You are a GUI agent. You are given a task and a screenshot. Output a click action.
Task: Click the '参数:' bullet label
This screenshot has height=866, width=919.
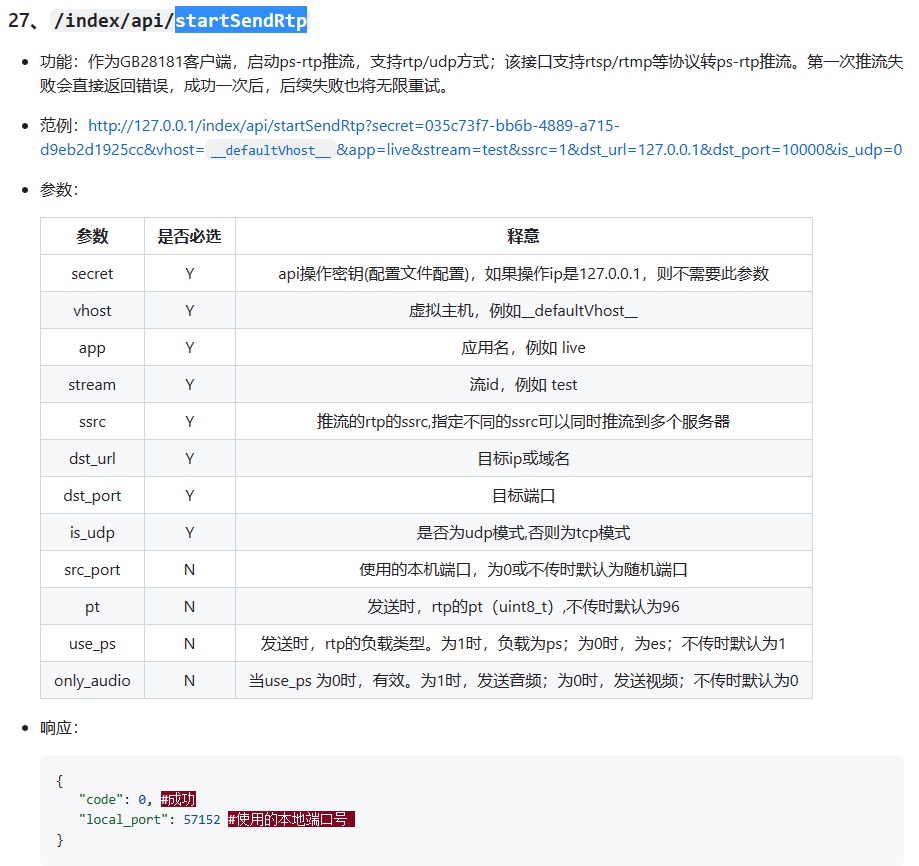[x=59, y=189]
